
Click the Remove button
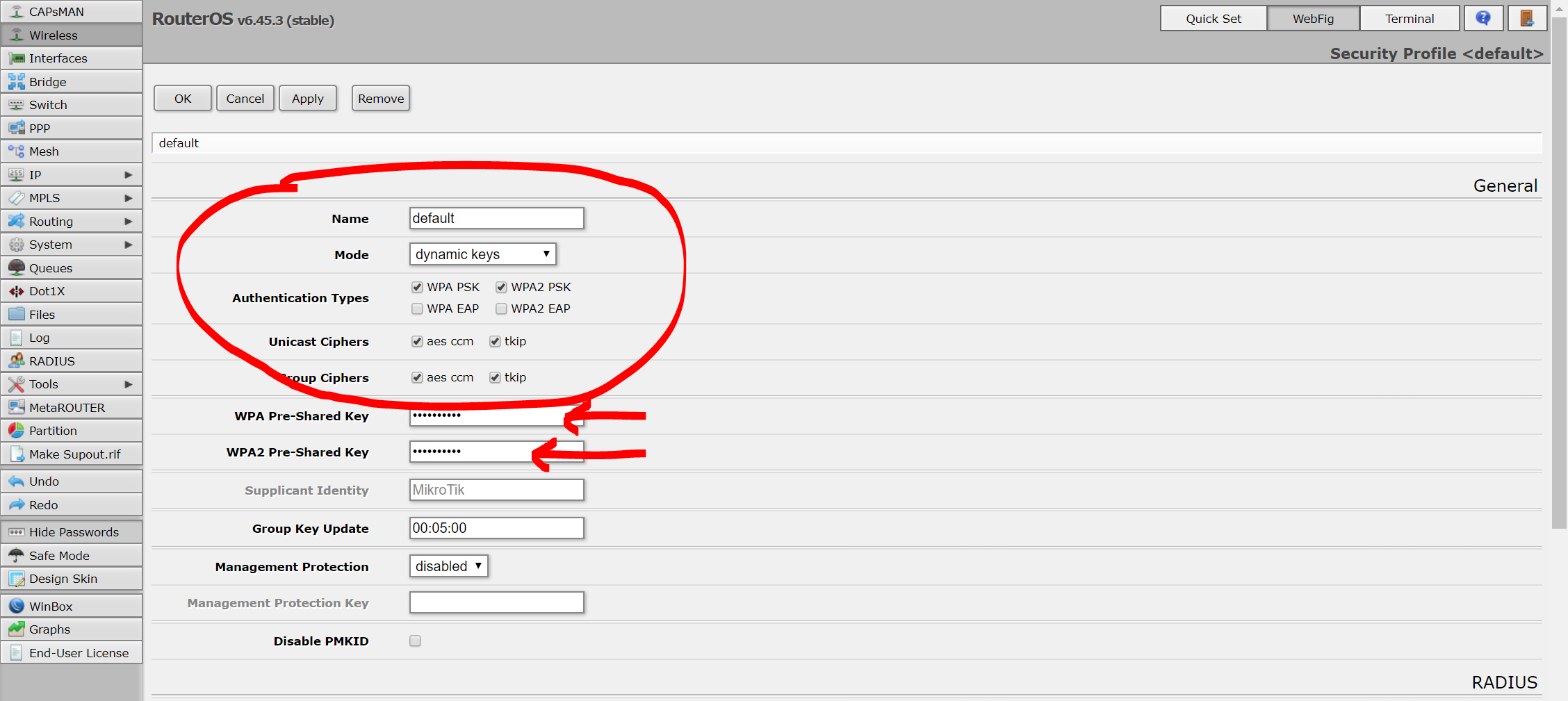coord(380,99)
